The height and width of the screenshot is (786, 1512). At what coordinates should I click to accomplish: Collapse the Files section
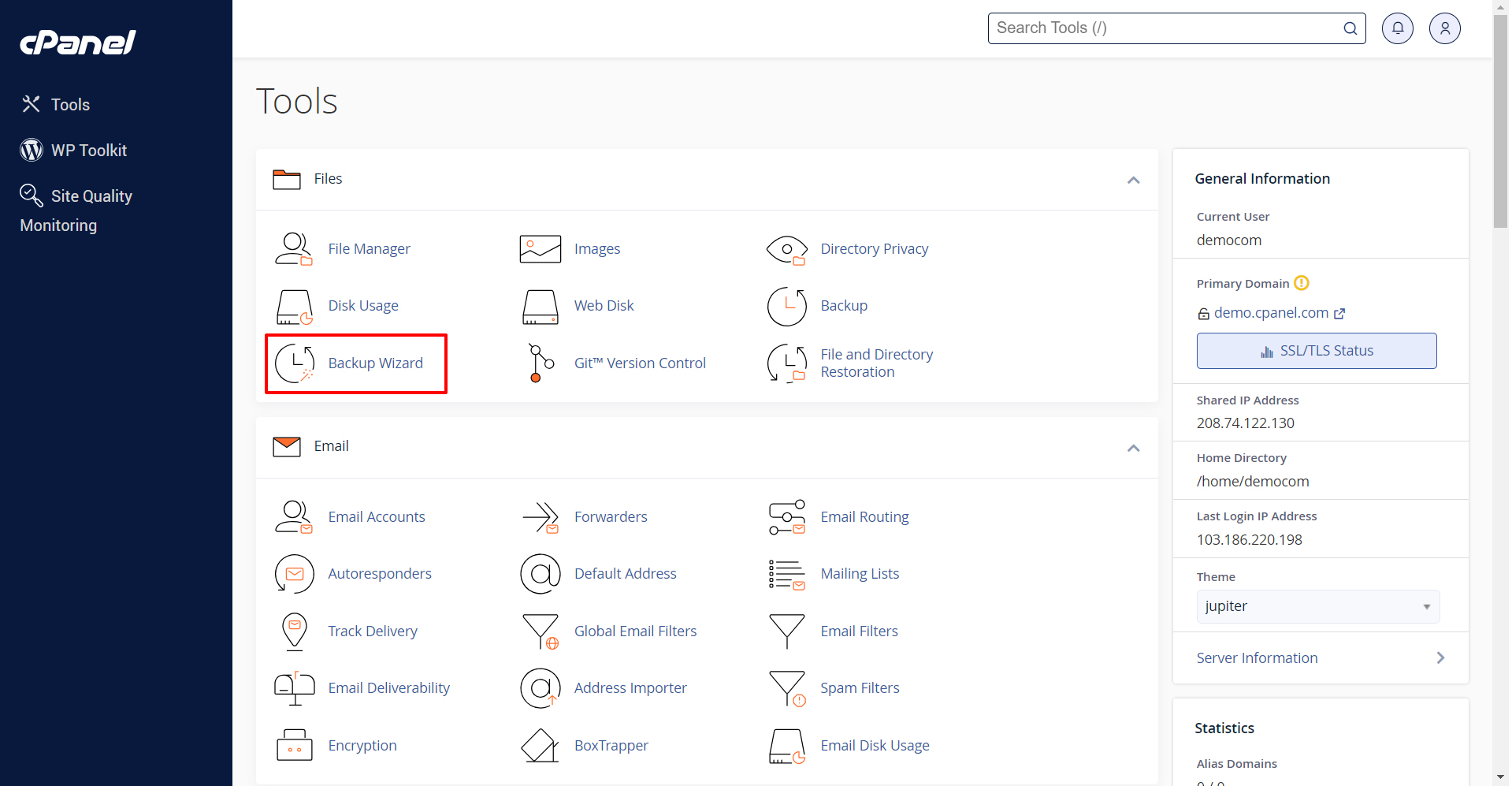click(x=1133, y=181)
